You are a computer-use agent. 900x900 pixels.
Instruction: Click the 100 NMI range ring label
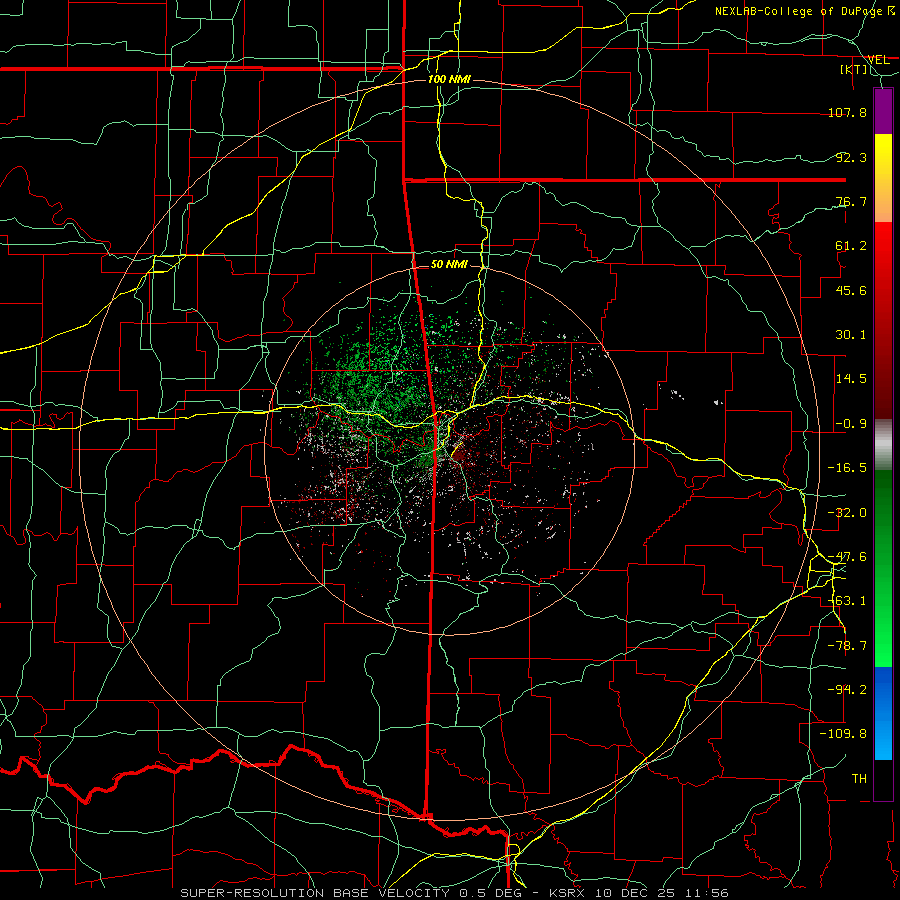click(x=449, y=79)
